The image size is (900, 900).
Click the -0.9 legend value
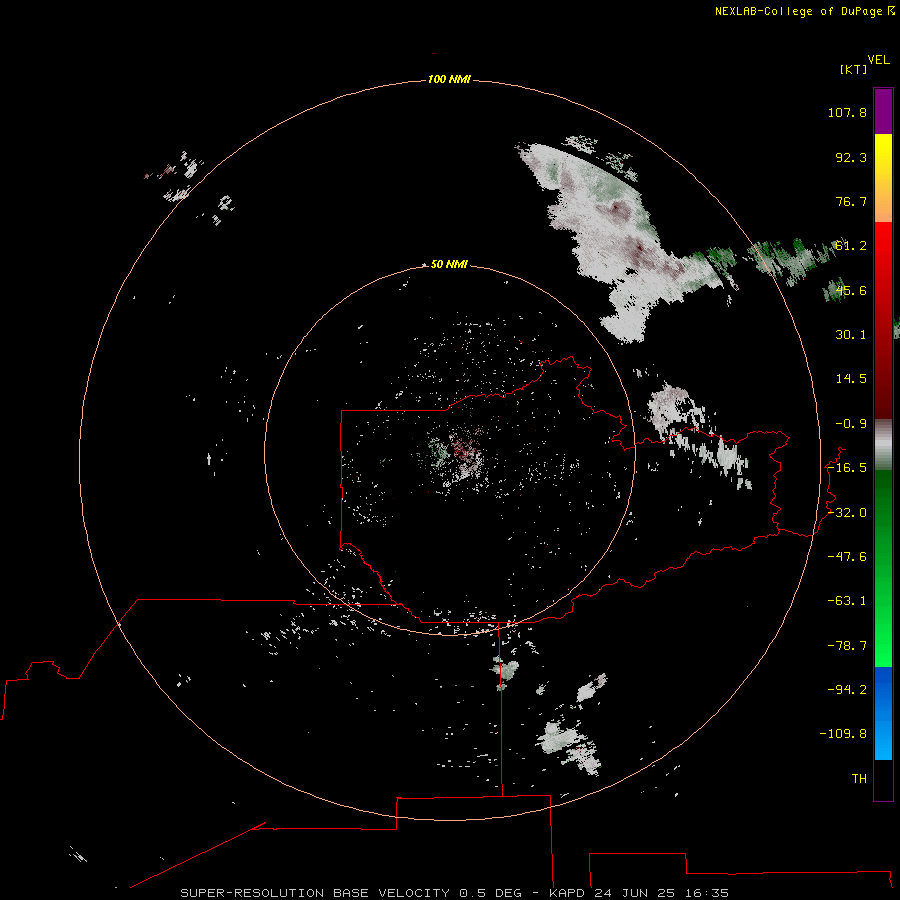[x=851, y=424]
